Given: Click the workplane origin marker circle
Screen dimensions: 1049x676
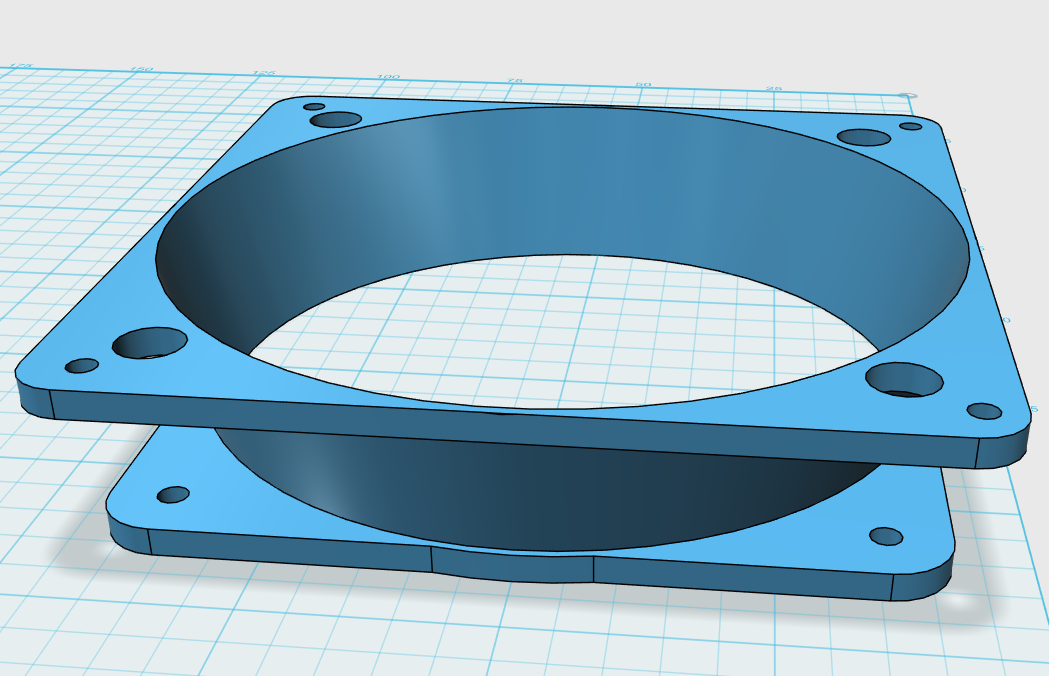Looking at the screenshot, I should (907, 96).
